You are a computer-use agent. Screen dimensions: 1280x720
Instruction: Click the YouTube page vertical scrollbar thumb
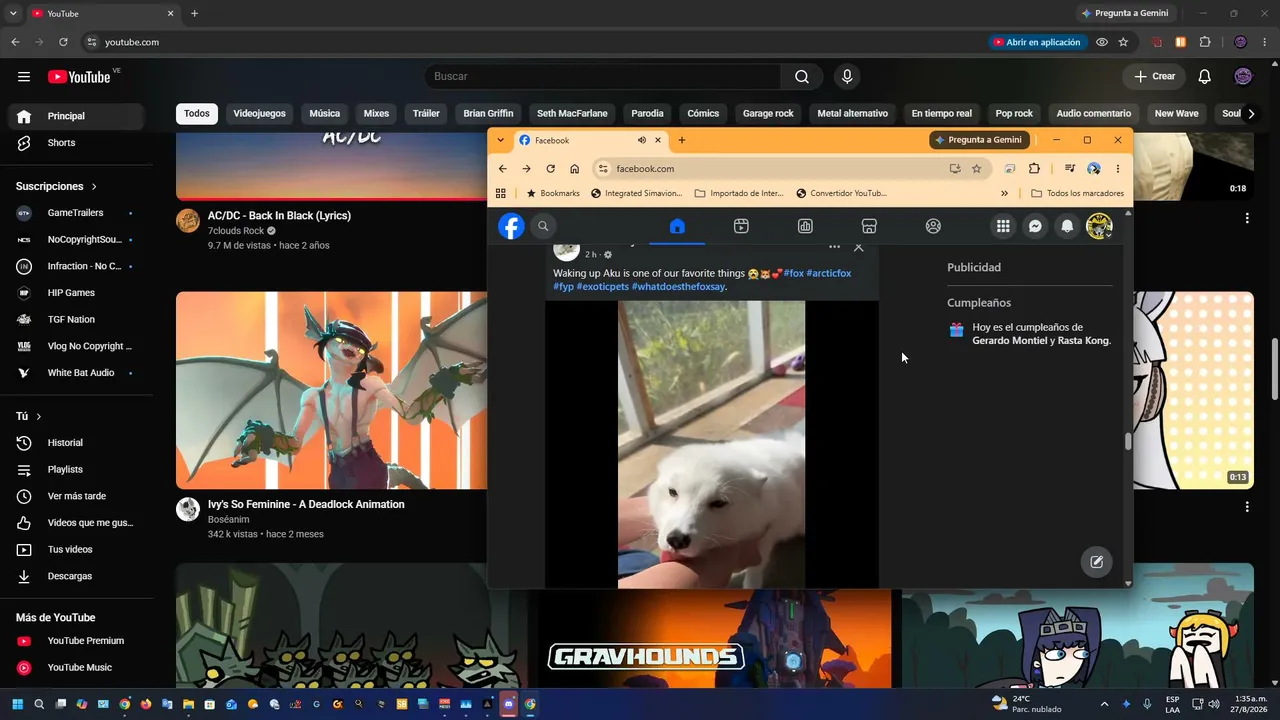[1274, 370]
